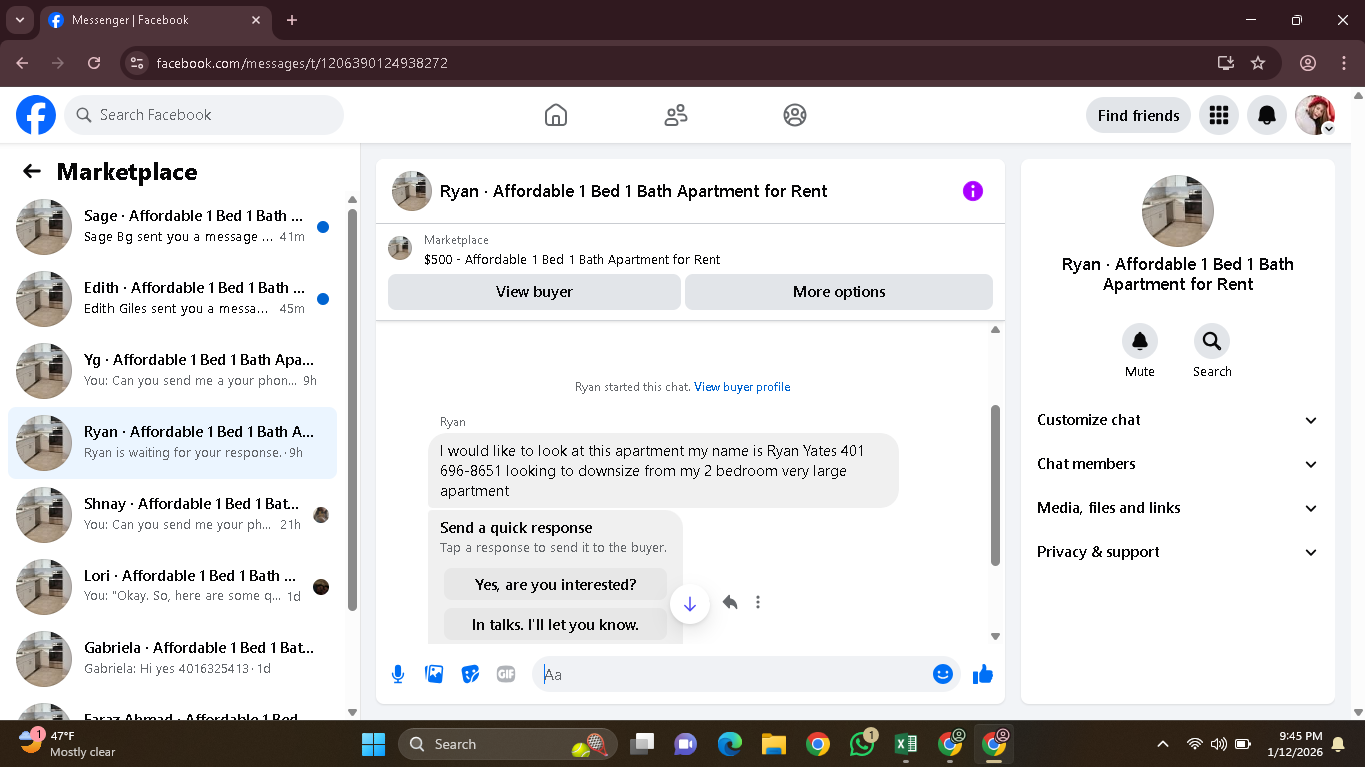Open Shnay's Marketplace conversation
The width and height of the screenshot is (1365, 767).
click(x=172, y=515)
